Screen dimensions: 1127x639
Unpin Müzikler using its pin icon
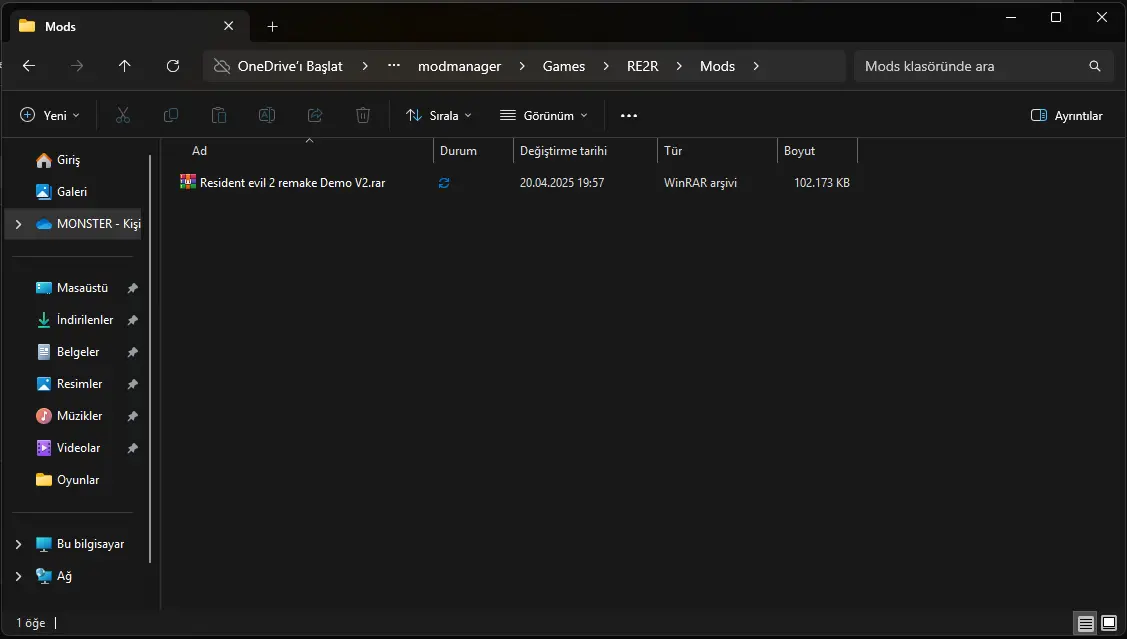point(132,415)
